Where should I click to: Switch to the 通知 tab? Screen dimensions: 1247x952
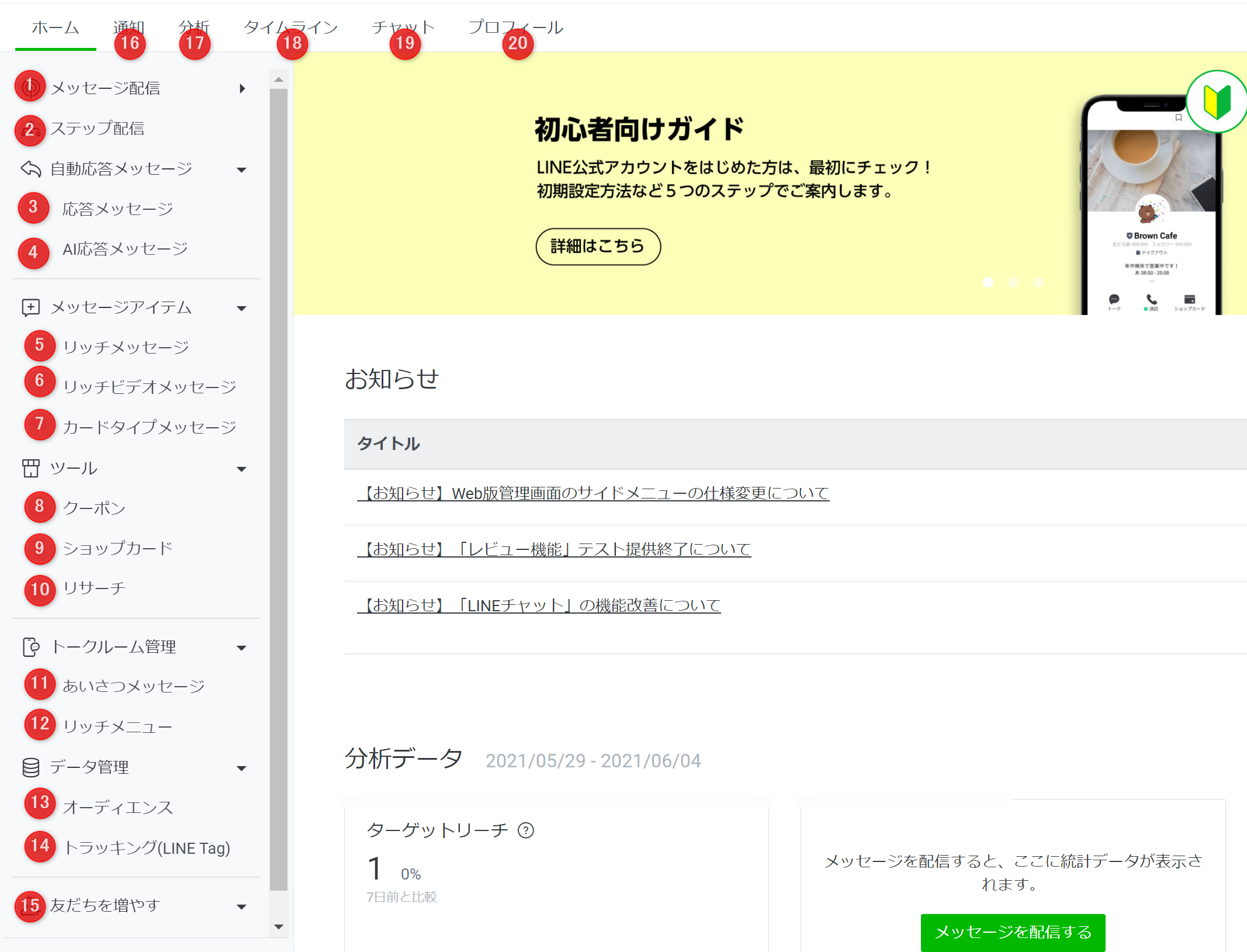129,27
